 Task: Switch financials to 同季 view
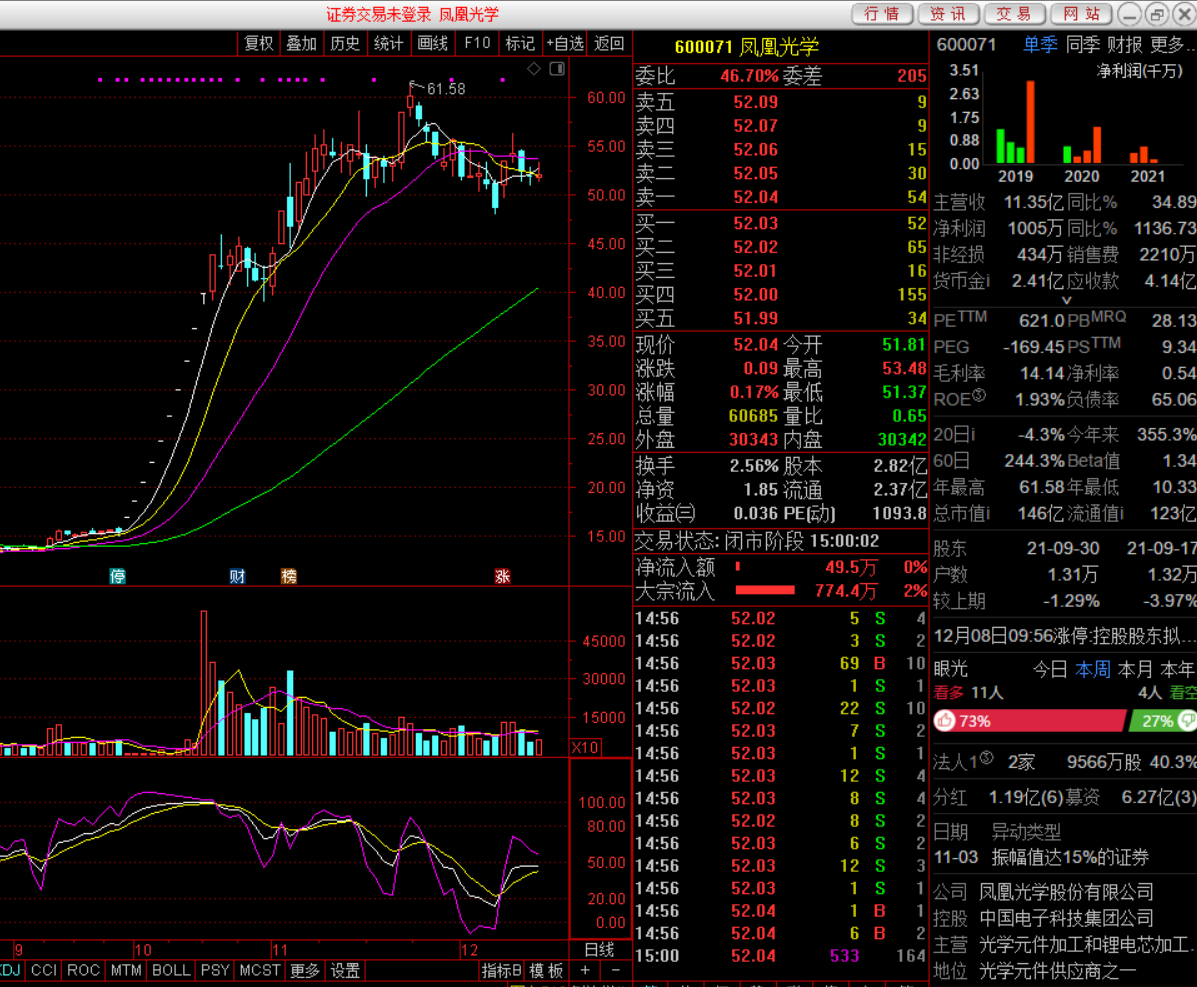pos(1083,44)
